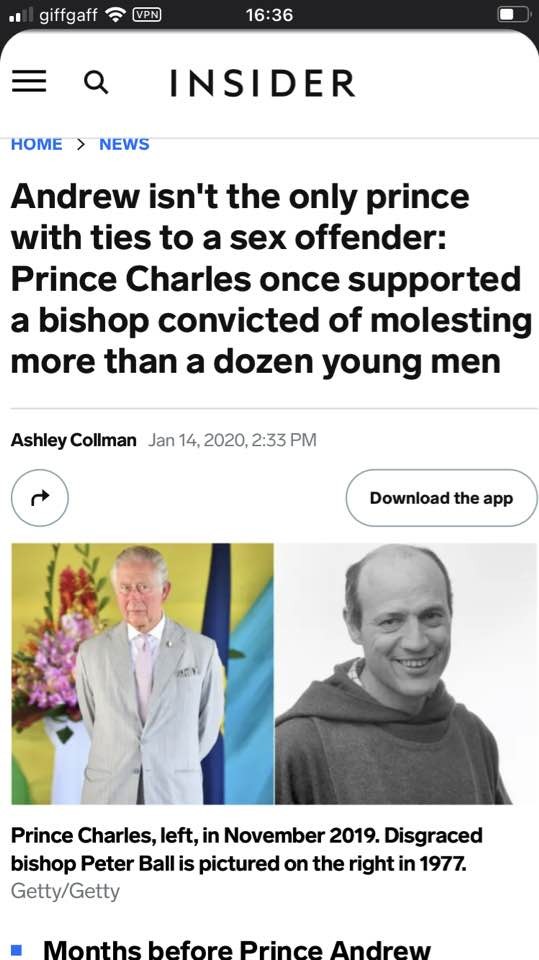Tap the 16:36 clock in status bar
The height and width of the screenshot is (960, 539).
point(270,15)
